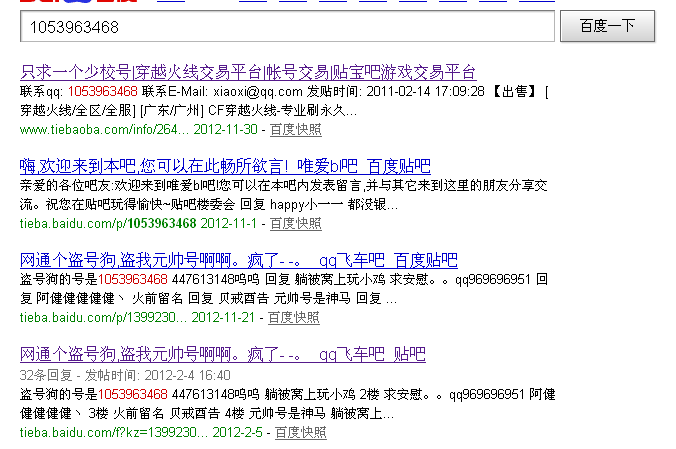Open 百度快照 dated 2012-2-5
This screenshot has width=676, height=449.
point(300,432)
